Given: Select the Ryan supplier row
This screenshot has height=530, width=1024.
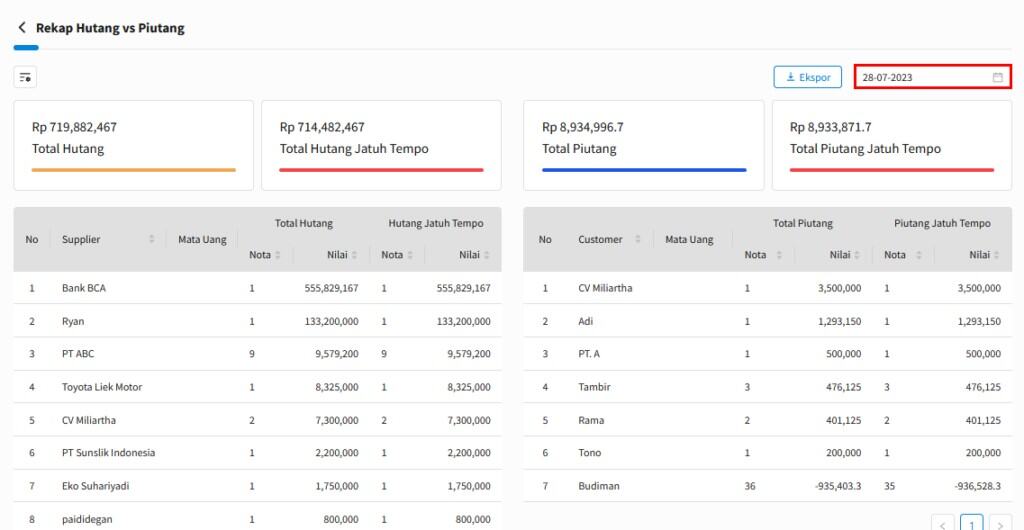Looking at the screenshot, I should coord(257,321).
